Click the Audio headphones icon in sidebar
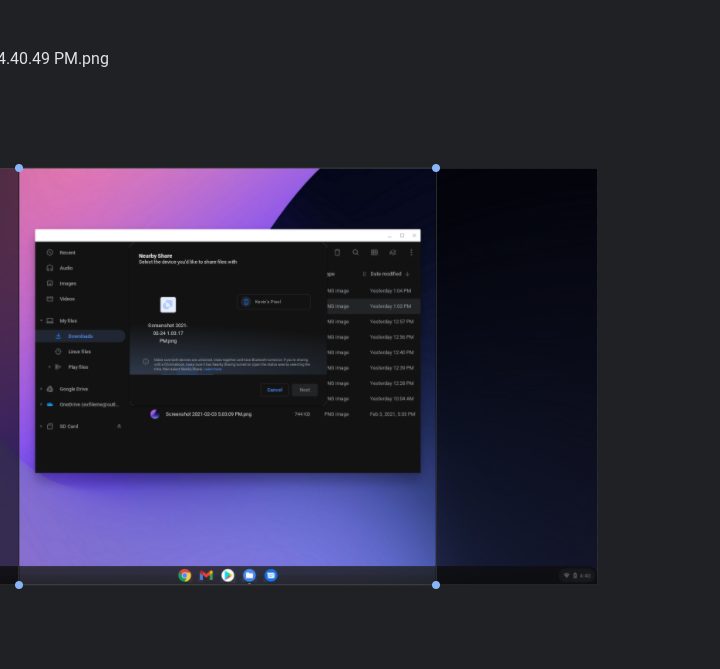Viewport: 720px width, 669px height. tap(50, 268)
